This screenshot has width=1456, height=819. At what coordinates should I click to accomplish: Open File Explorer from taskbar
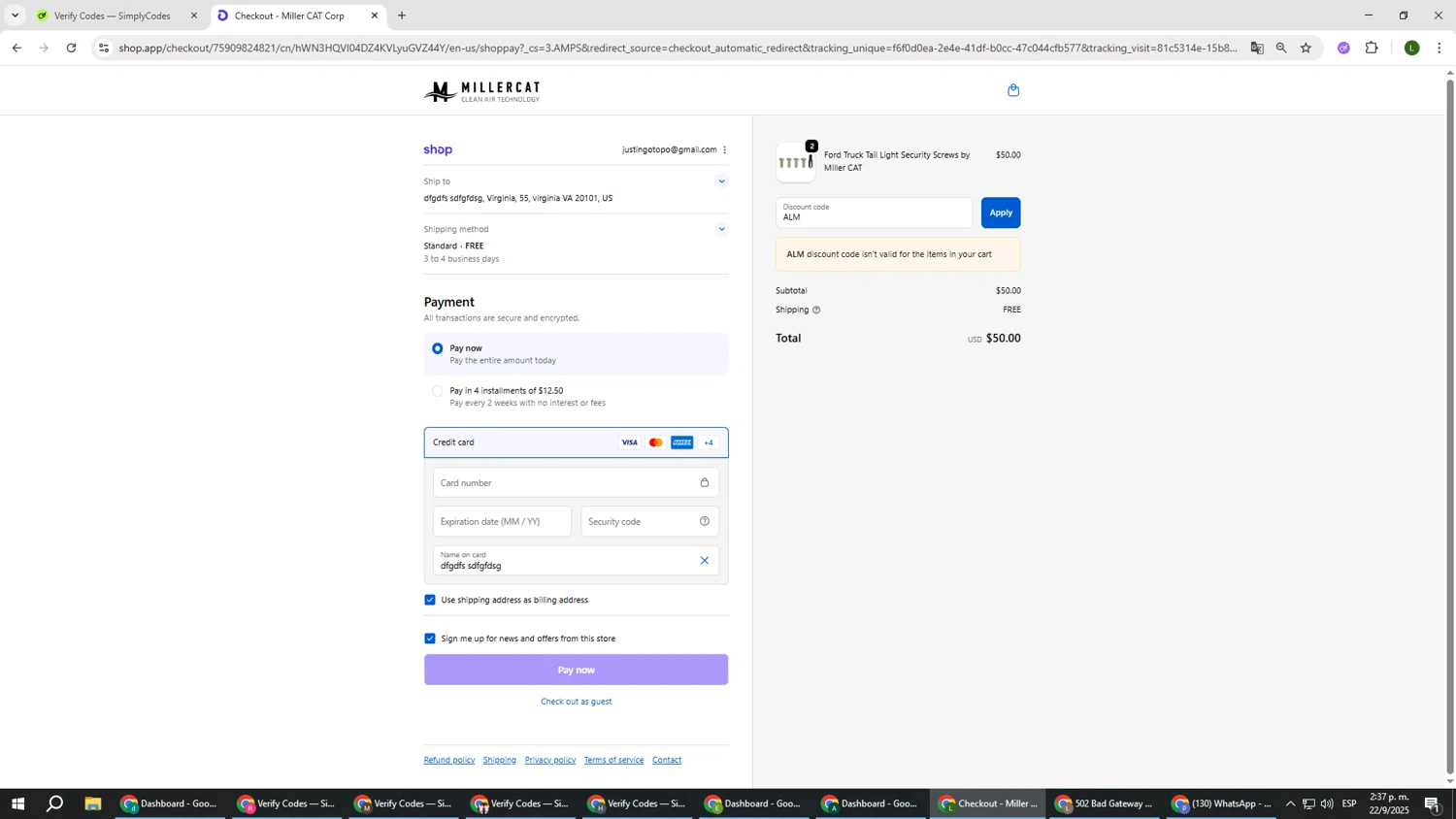(93, 803)
